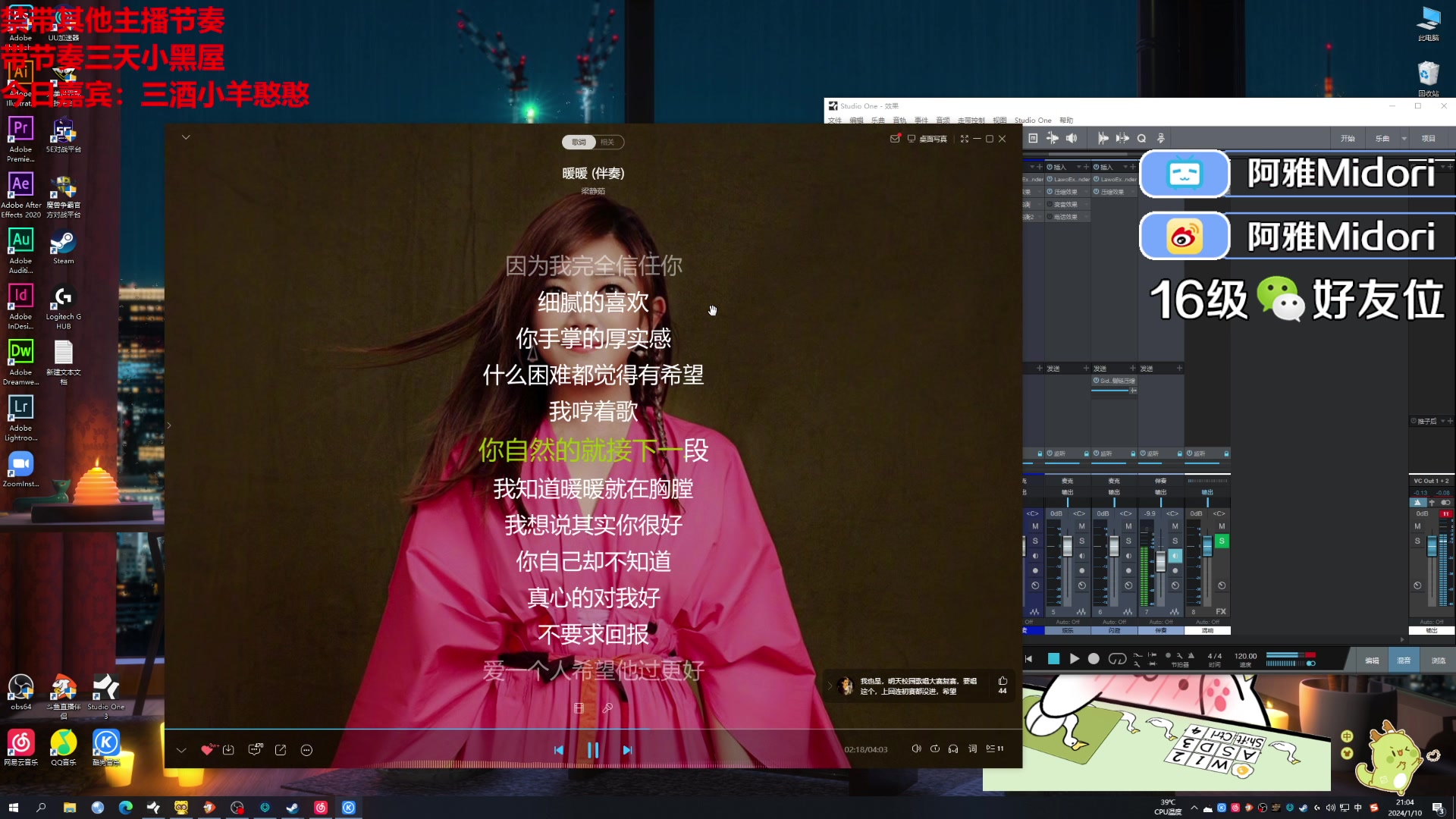This screenshot has height=819, width=1456.
Task: Click the 120.00 tempo field
Action: pyautogui.click(x=1245, y=656)
